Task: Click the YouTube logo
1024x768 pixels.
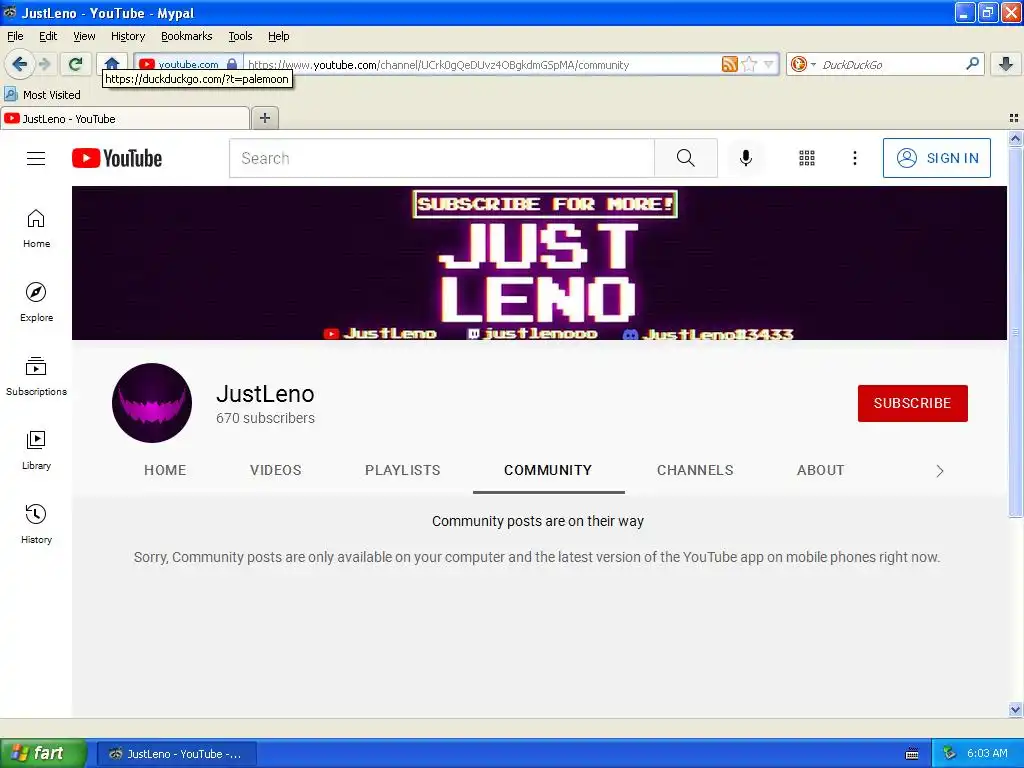Action: coord(117,158)
